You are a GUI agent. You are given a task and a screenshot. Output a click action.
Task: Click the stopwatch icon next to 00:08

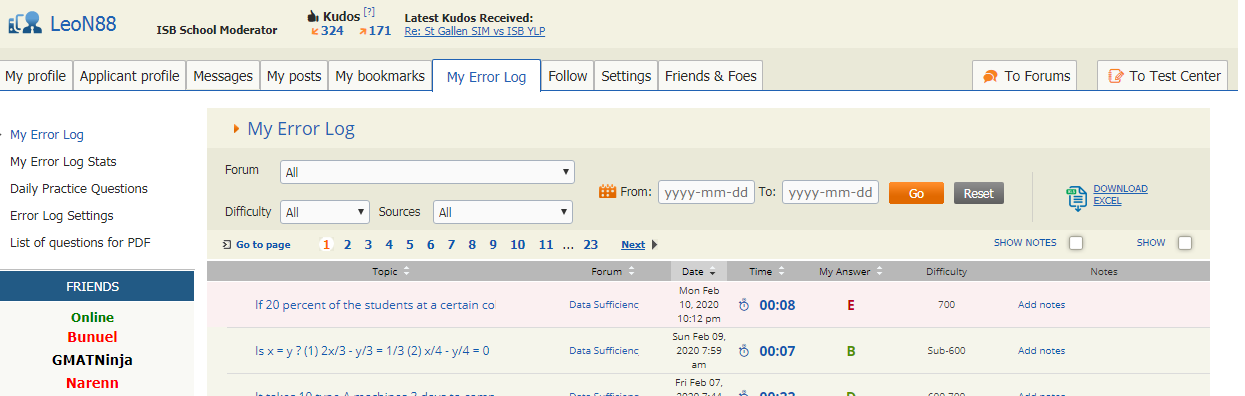tap(744, 305)
